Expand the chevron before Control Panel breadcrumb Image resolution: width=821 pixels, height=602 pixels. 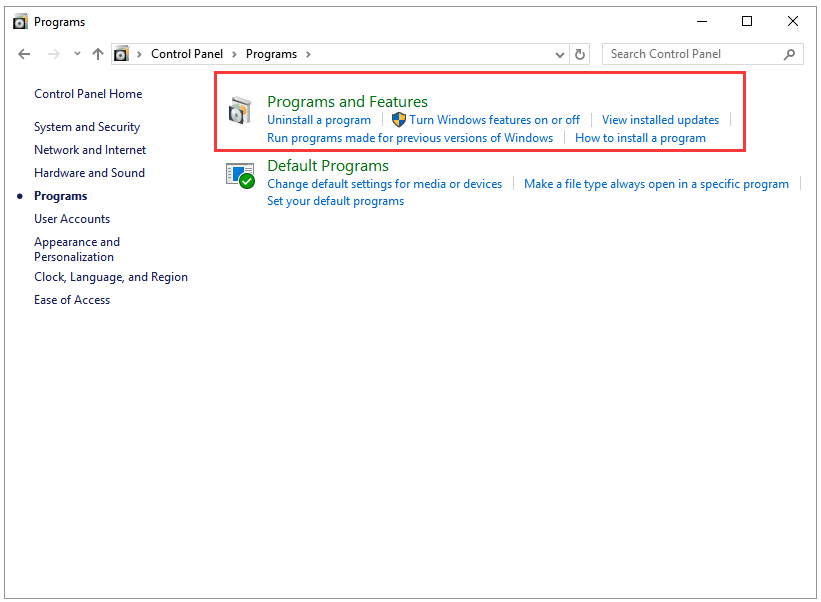tap(139, 54)
